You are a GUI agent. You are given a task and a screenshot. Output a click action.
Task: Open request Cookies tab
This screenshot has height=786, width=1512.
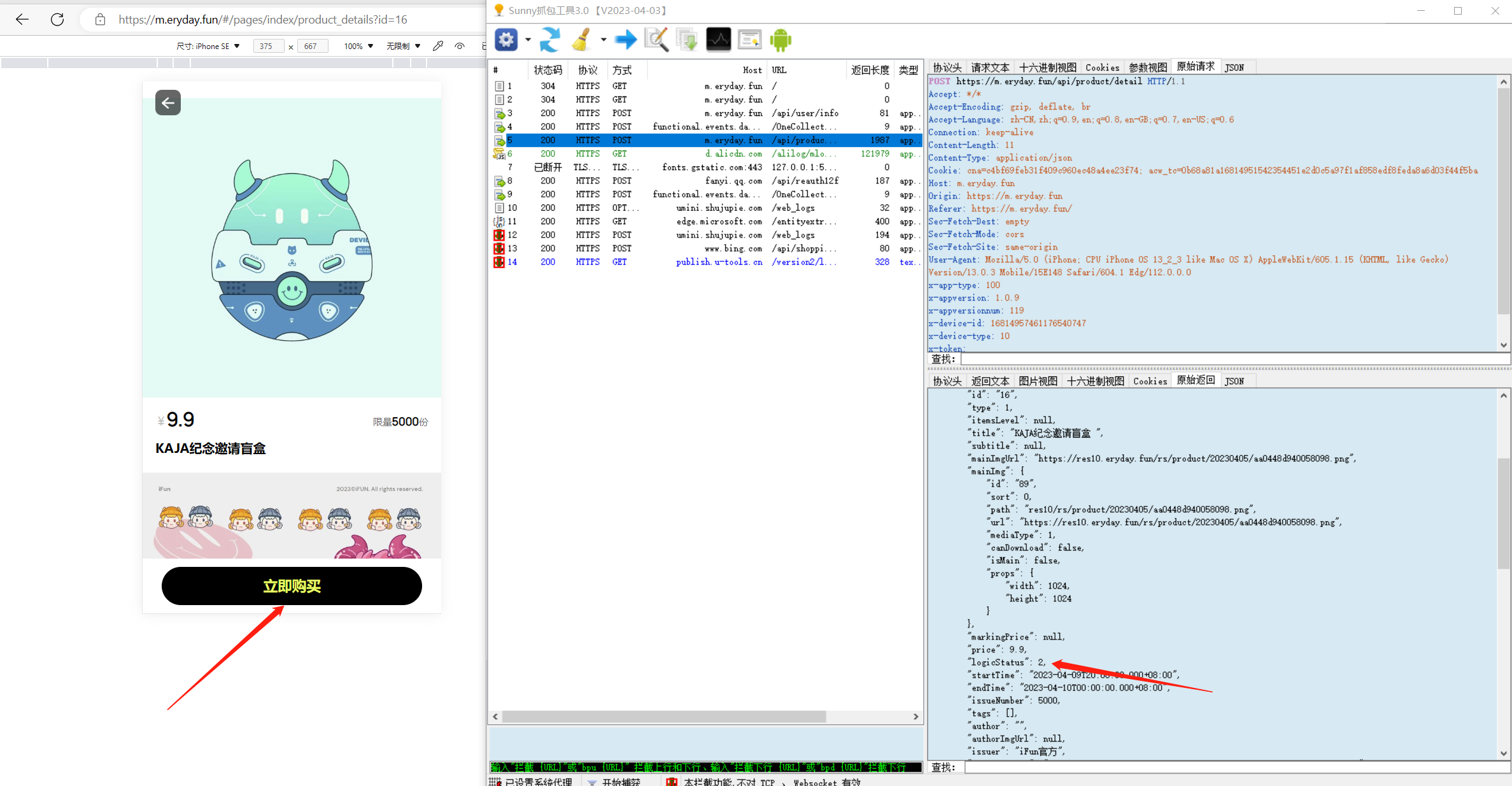(x=1102, y=68)
